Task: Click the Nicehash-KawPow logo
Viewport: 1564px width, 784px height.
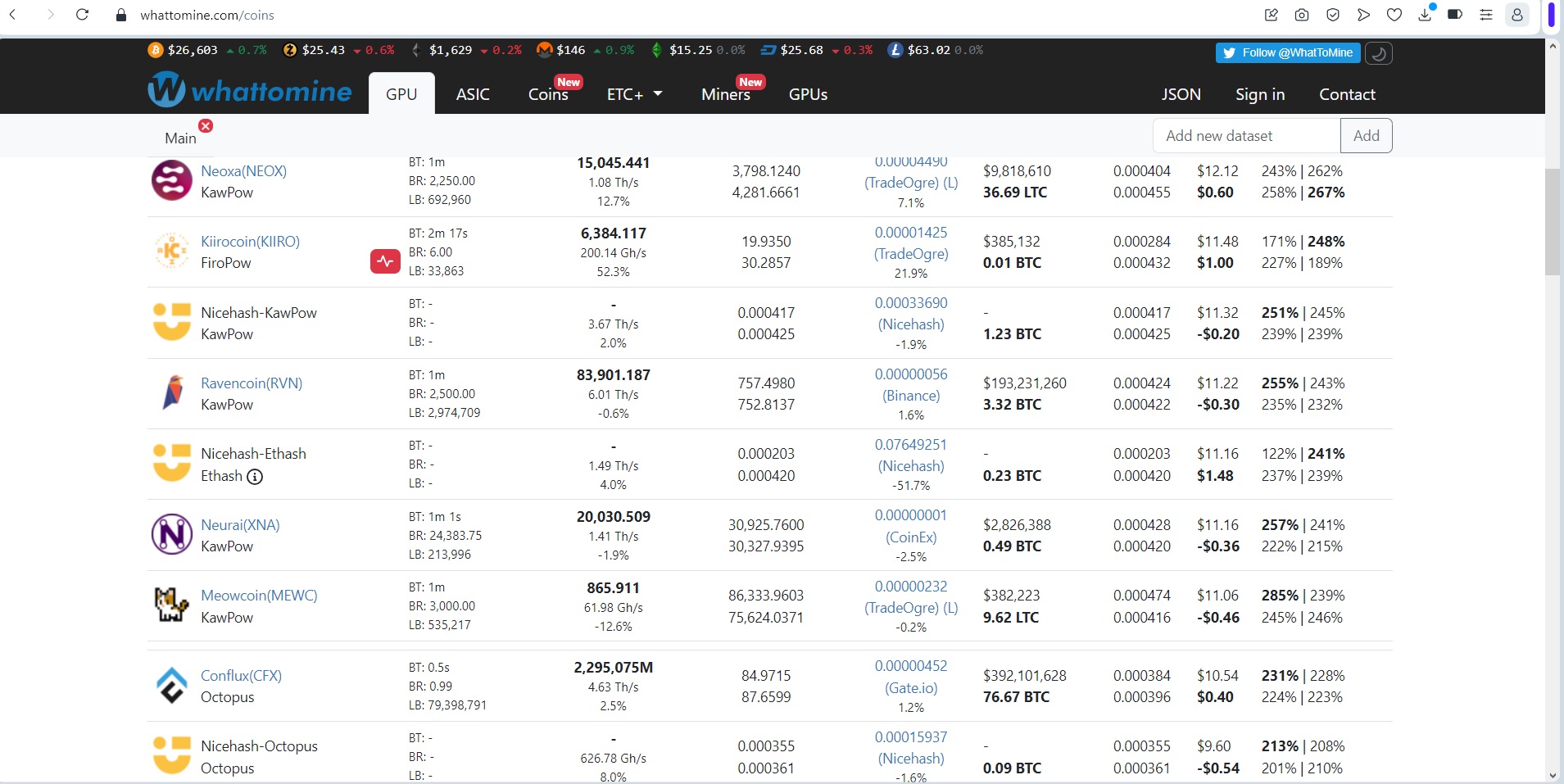Action: tap(172, 322)
